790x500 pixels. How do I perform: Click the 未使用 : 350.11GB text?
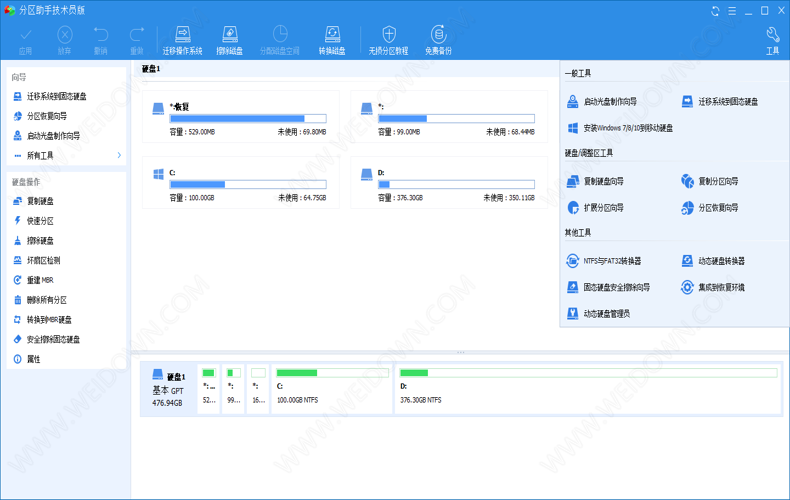509,198
